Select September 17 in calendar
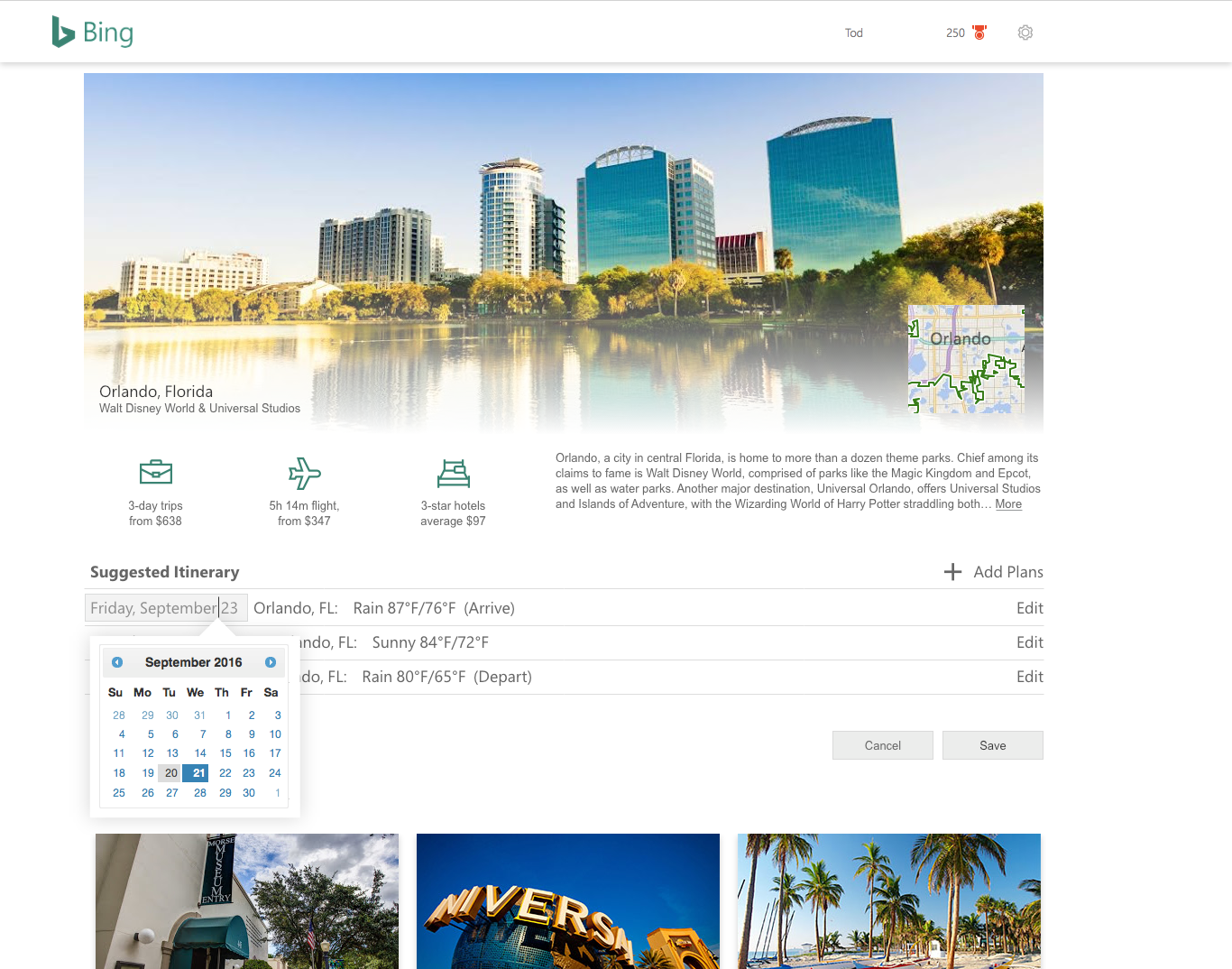Screen dimensions: 1232x969 pos(275,753)
